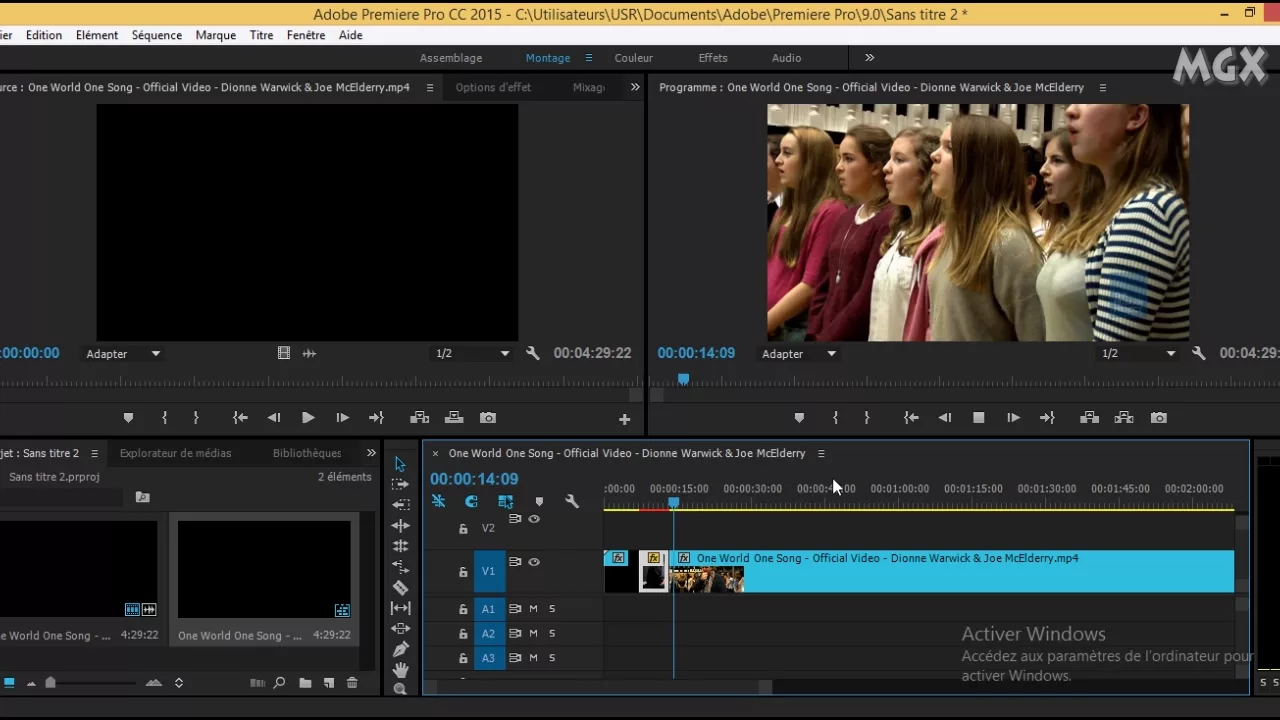Image resolution: width=1280 pixels, height=720 pixels.
Task: Play the clip in Source monitor
Action: (308, 418)
